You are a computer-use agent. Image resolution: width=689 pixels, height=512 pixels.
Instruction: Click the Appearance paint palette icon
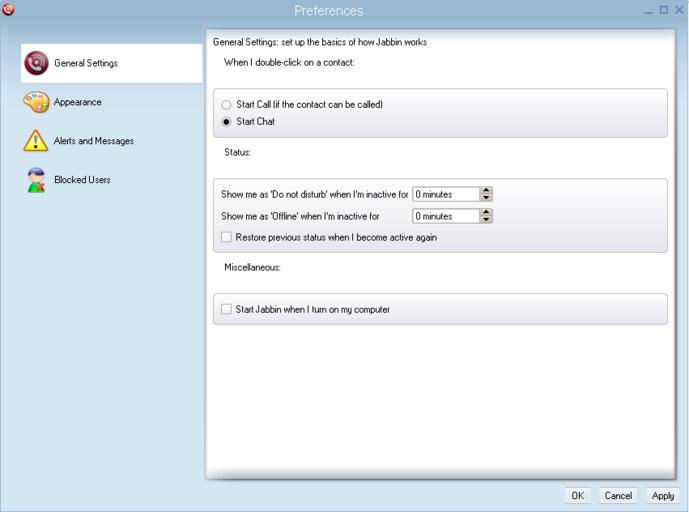pyautogui.click(x=36, y=102)
